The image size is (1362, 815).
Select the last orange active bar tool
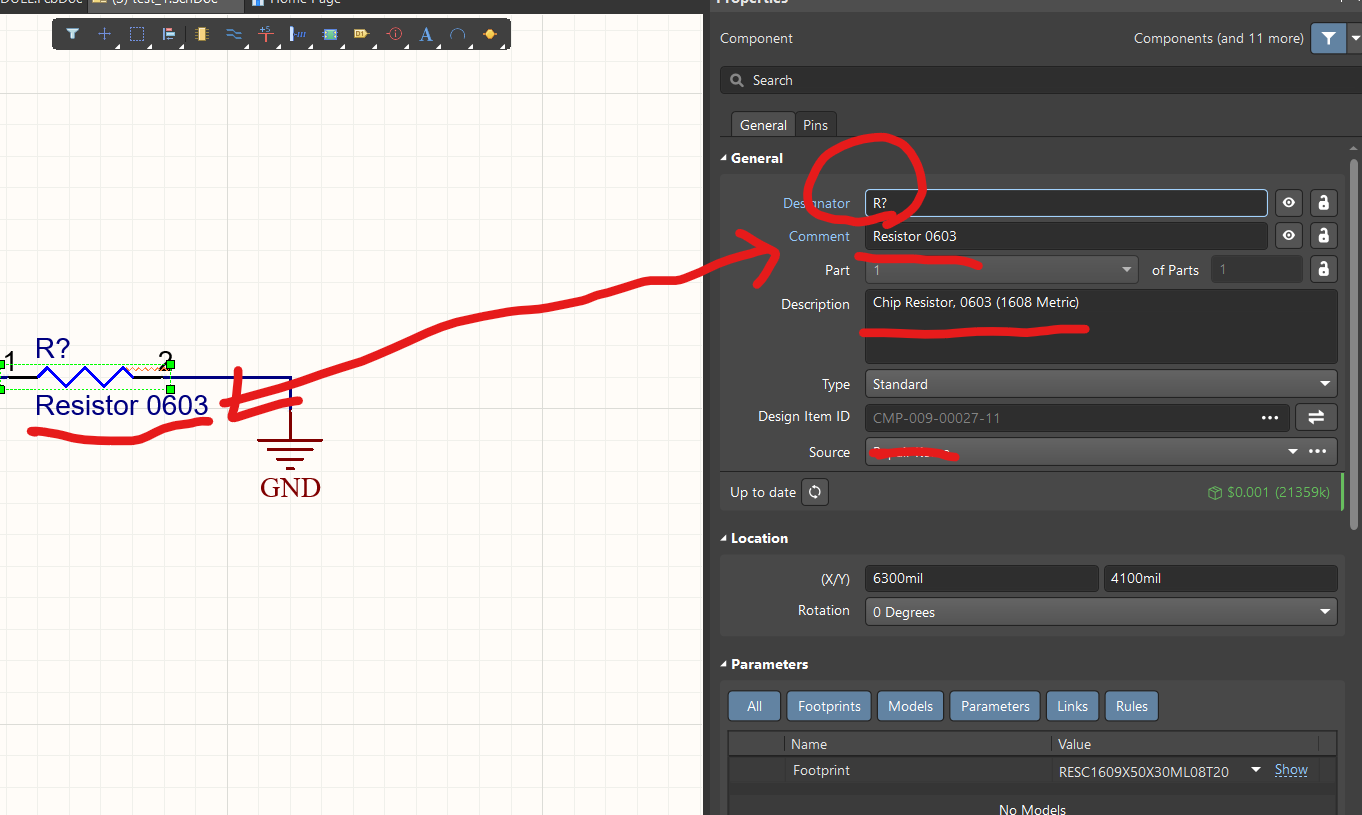[490, 34]
